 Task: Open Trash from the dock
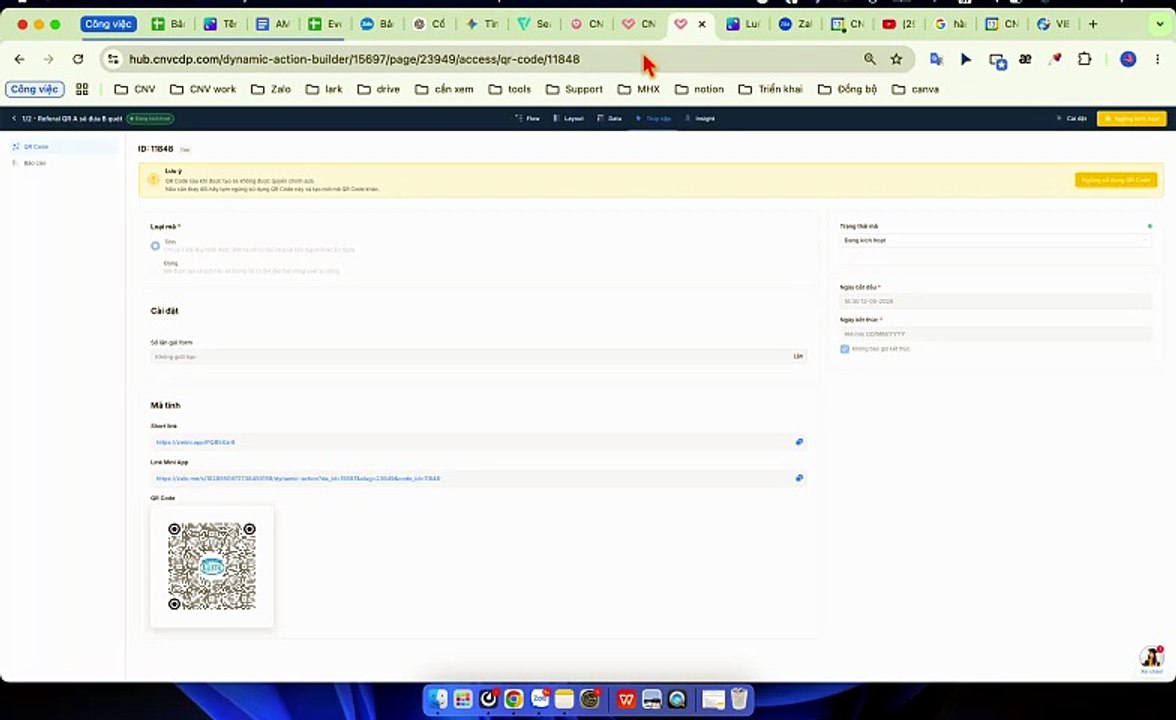739,699
